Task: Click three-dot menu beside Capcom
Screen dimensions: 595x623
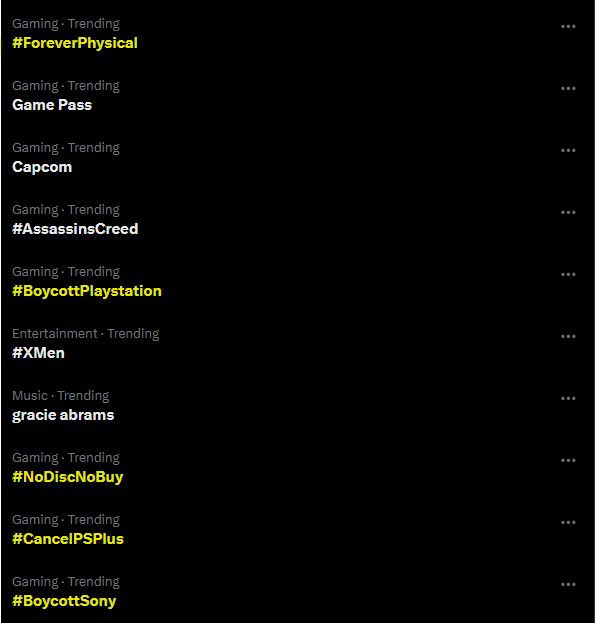Action: tap(568, 150)
